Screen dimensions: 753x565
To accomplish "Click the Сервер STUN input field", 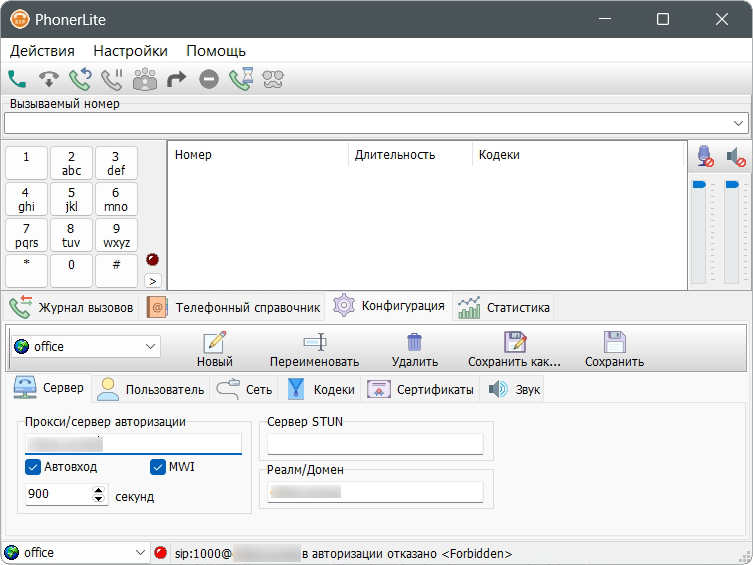I will pyautogui.click(x=375, y=444).
